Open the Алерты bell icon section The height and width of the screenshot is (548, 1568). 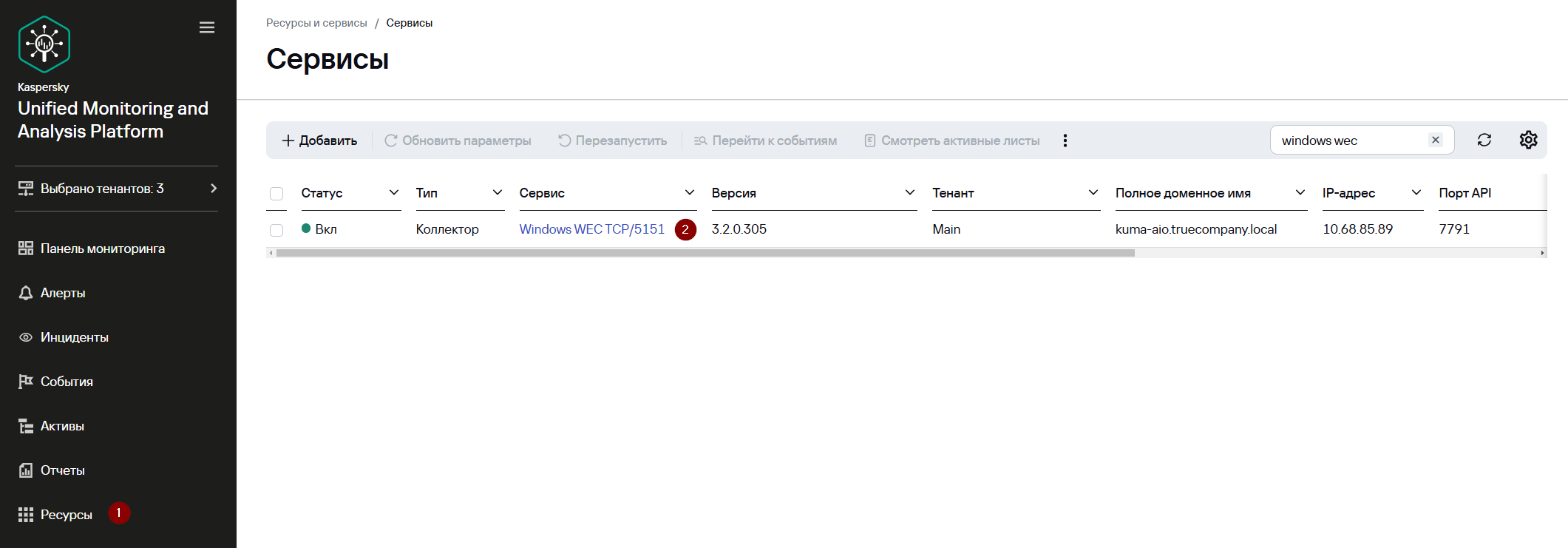coord(52,293)
